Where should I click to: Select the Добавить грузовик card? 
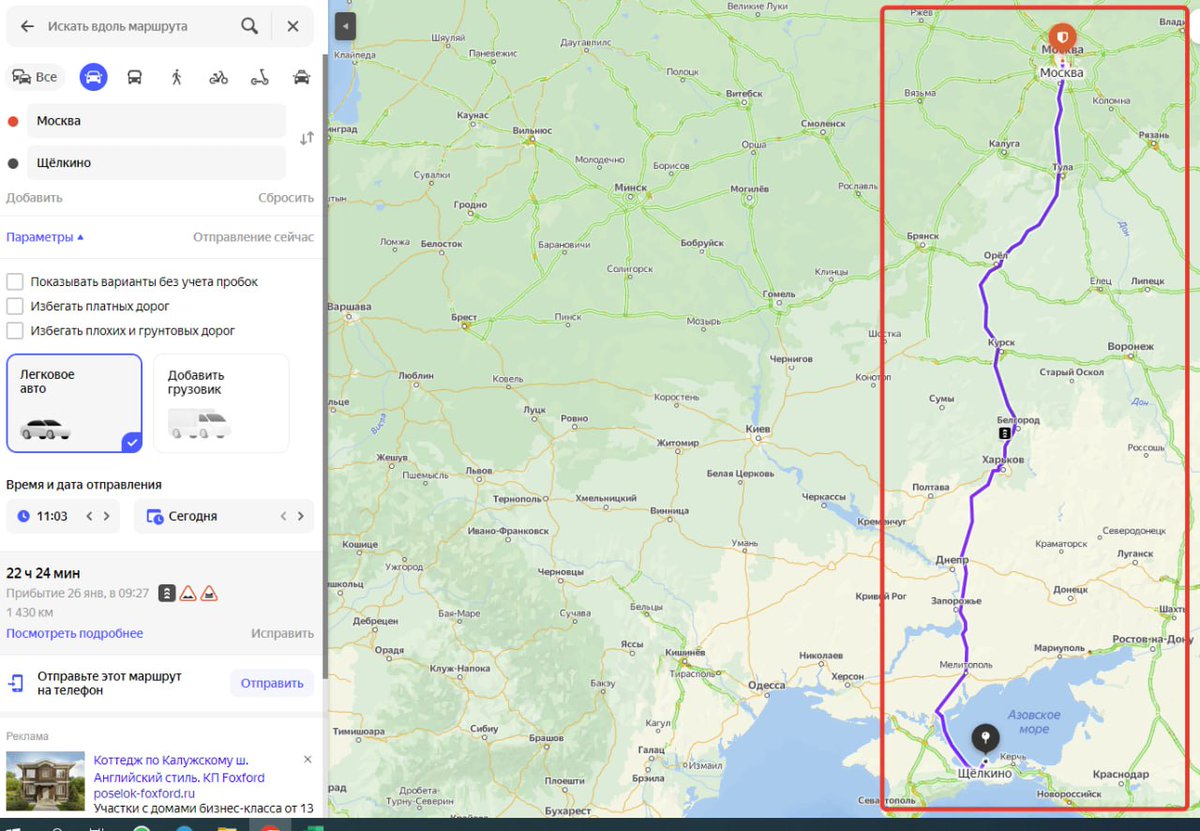pyautogui.click(x=220, y=403)
